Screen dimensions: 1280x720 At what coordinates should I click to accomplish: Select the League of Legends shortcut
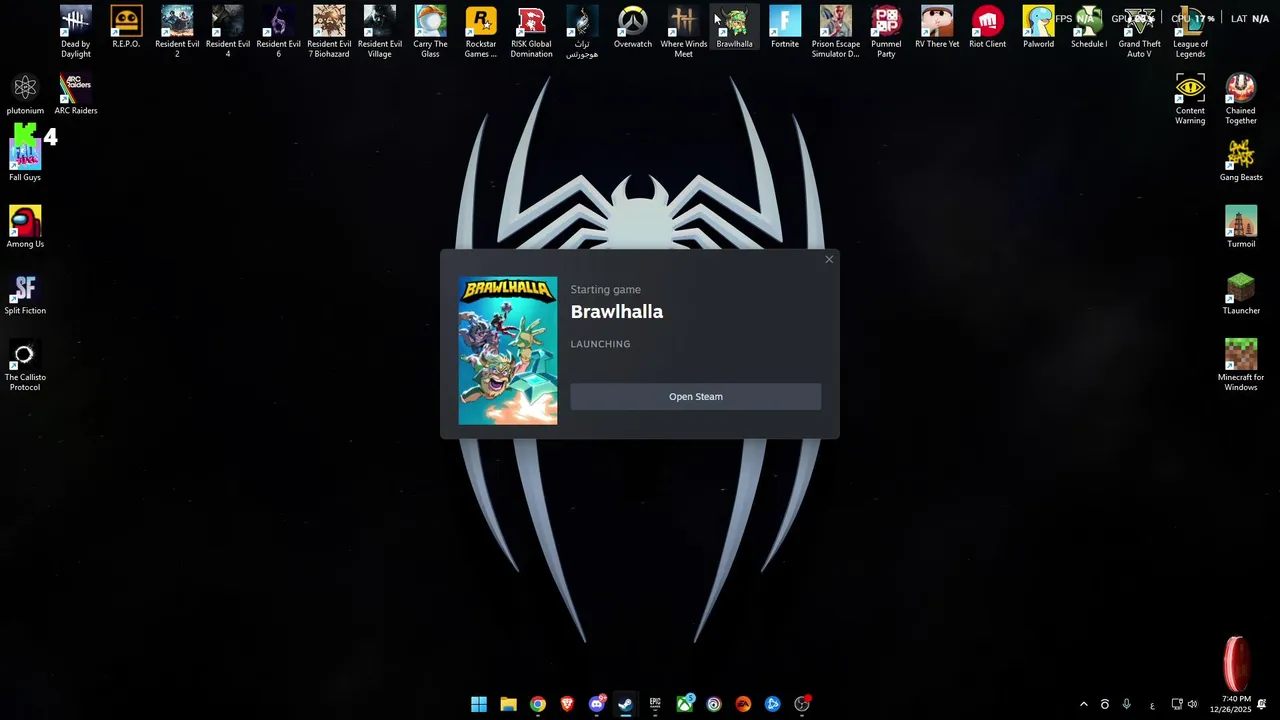click(1190, 32)
